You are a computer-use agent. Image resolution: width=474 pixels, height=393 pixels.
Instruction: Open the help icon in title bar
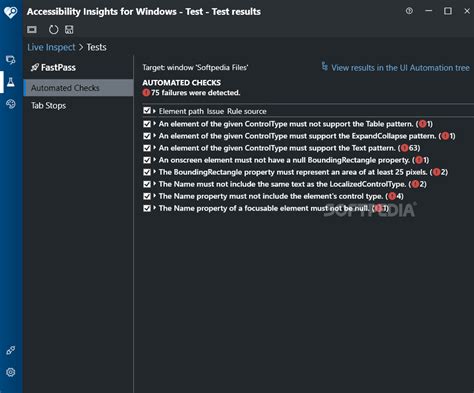(x=409, y=11)
